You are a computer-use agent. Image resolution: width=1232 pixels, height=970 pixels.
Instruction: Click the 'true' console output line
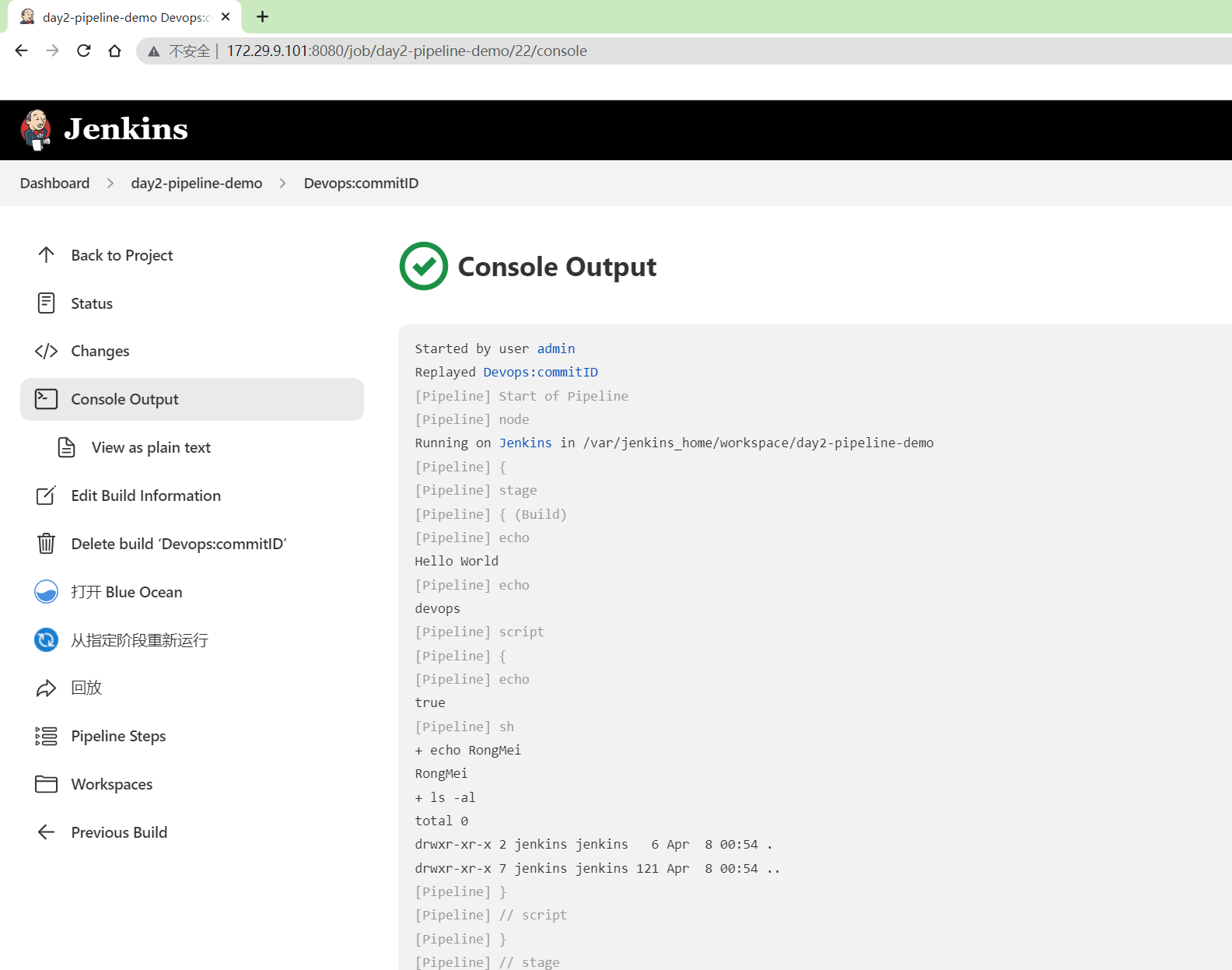click(430, 702)
